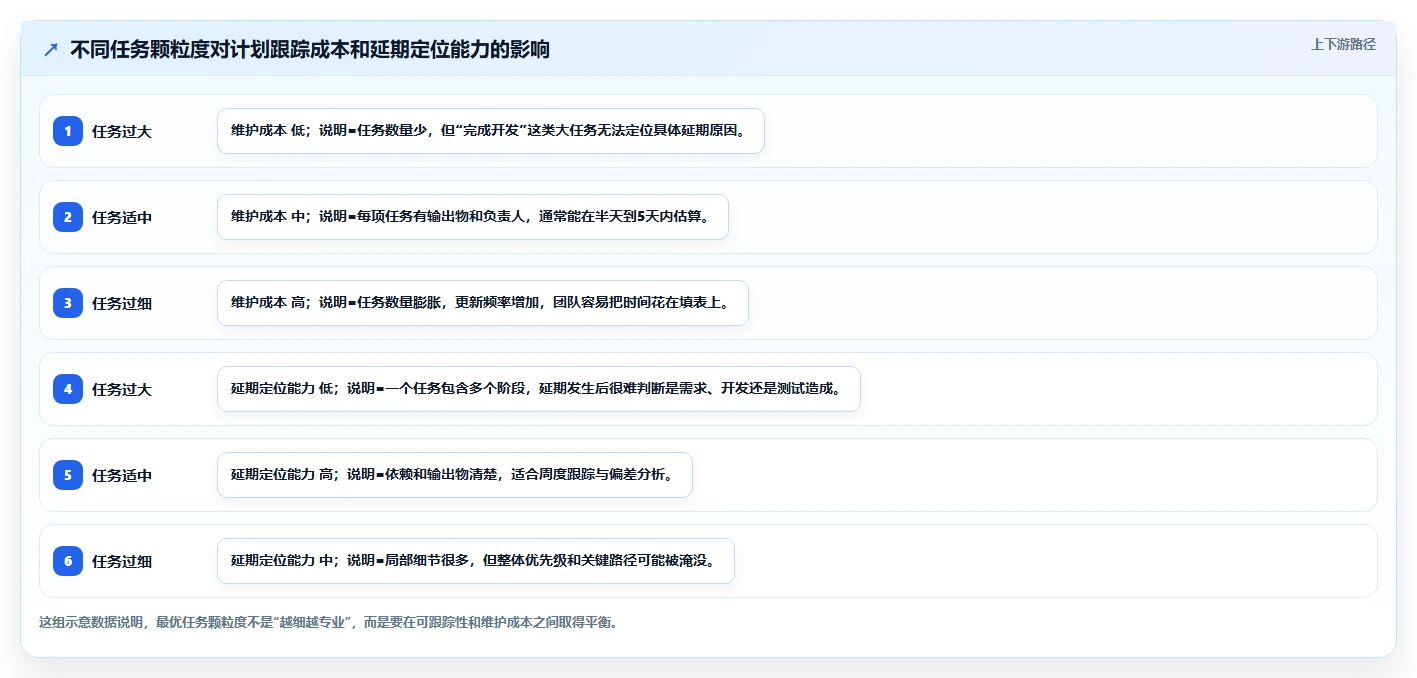Viewport: 1417px width, 678px height.
Task: Select the 任务过大 label in row 1
Action: (x=122, y=131)
